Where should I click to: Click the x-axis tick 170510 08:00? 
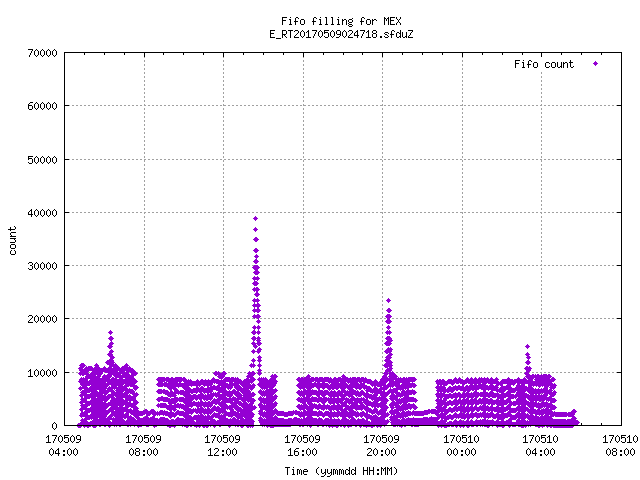coord(620,446)
